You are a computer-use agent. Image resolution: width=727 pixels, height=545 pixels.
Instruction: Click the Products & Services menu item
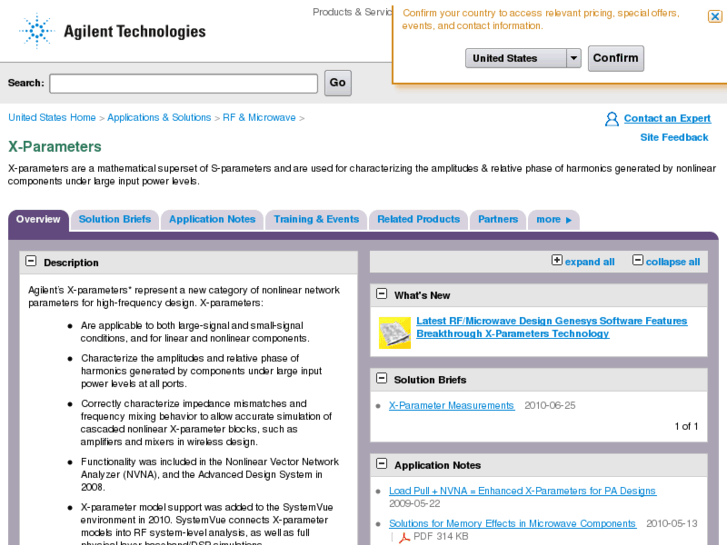[x=352, y=12]
